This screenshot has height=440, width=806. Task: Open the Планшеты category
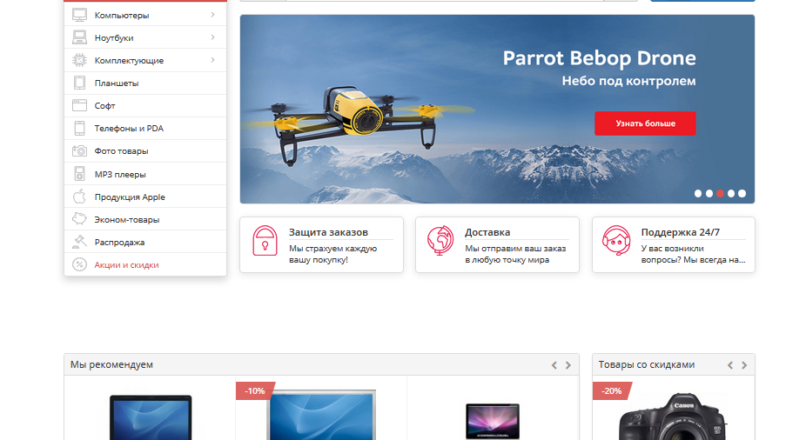(x=117, y=83)
